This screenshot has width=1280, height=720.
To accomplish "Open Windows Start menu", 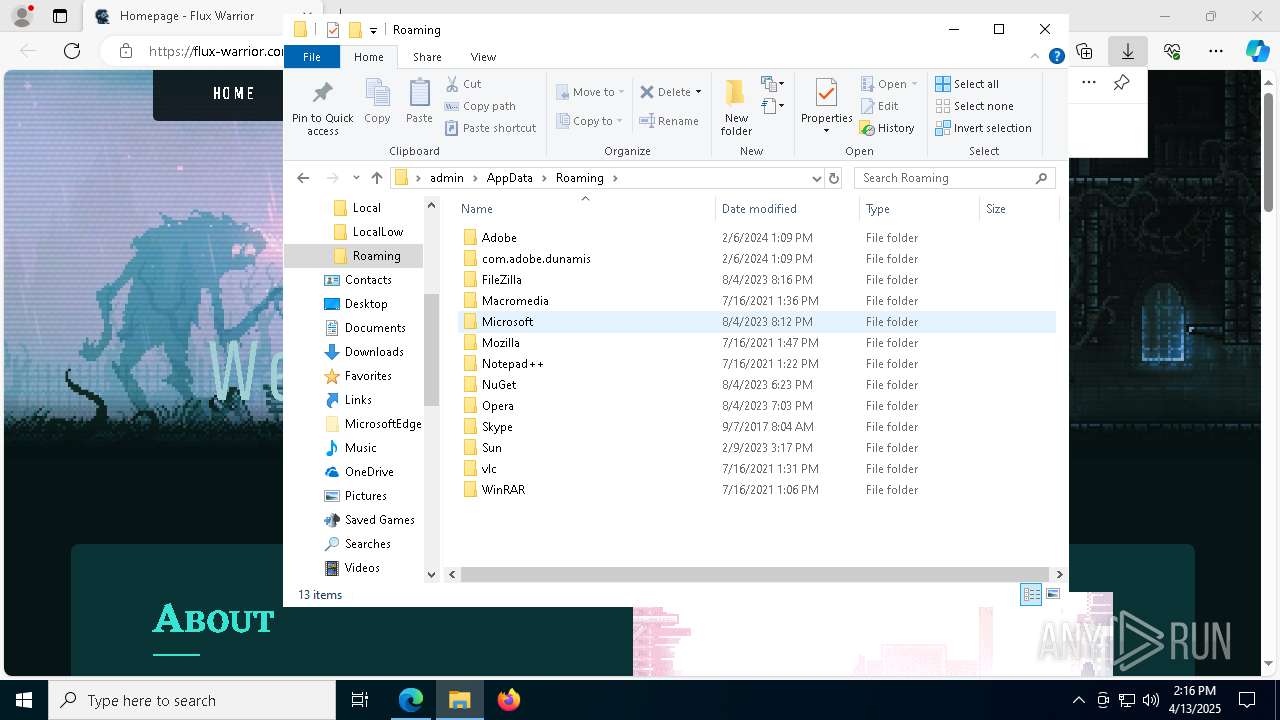I will [x=24, y=700].
